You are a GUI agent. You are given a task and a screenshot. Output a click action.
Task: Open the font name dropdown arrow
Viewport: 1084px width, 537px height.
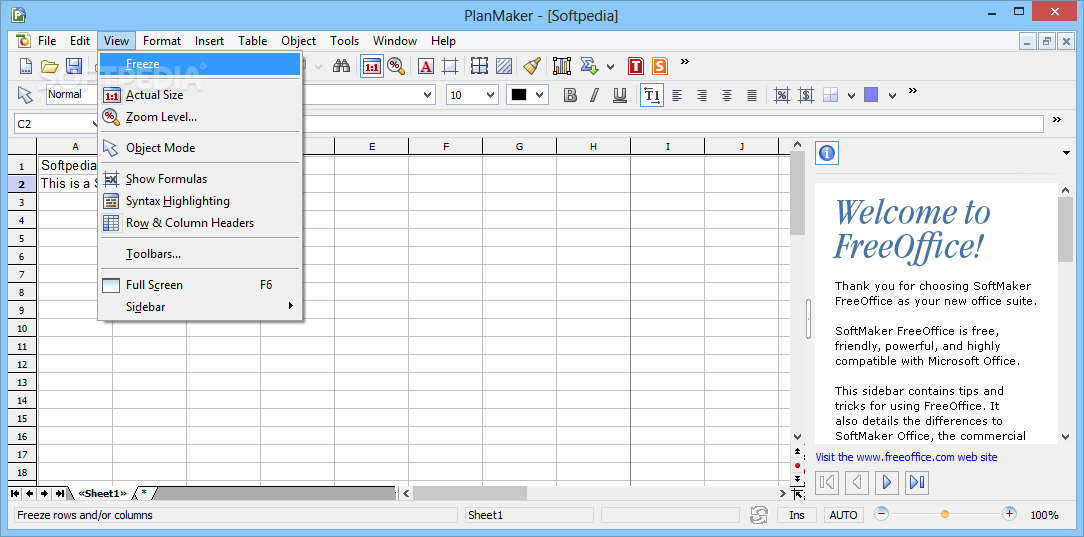428,95
